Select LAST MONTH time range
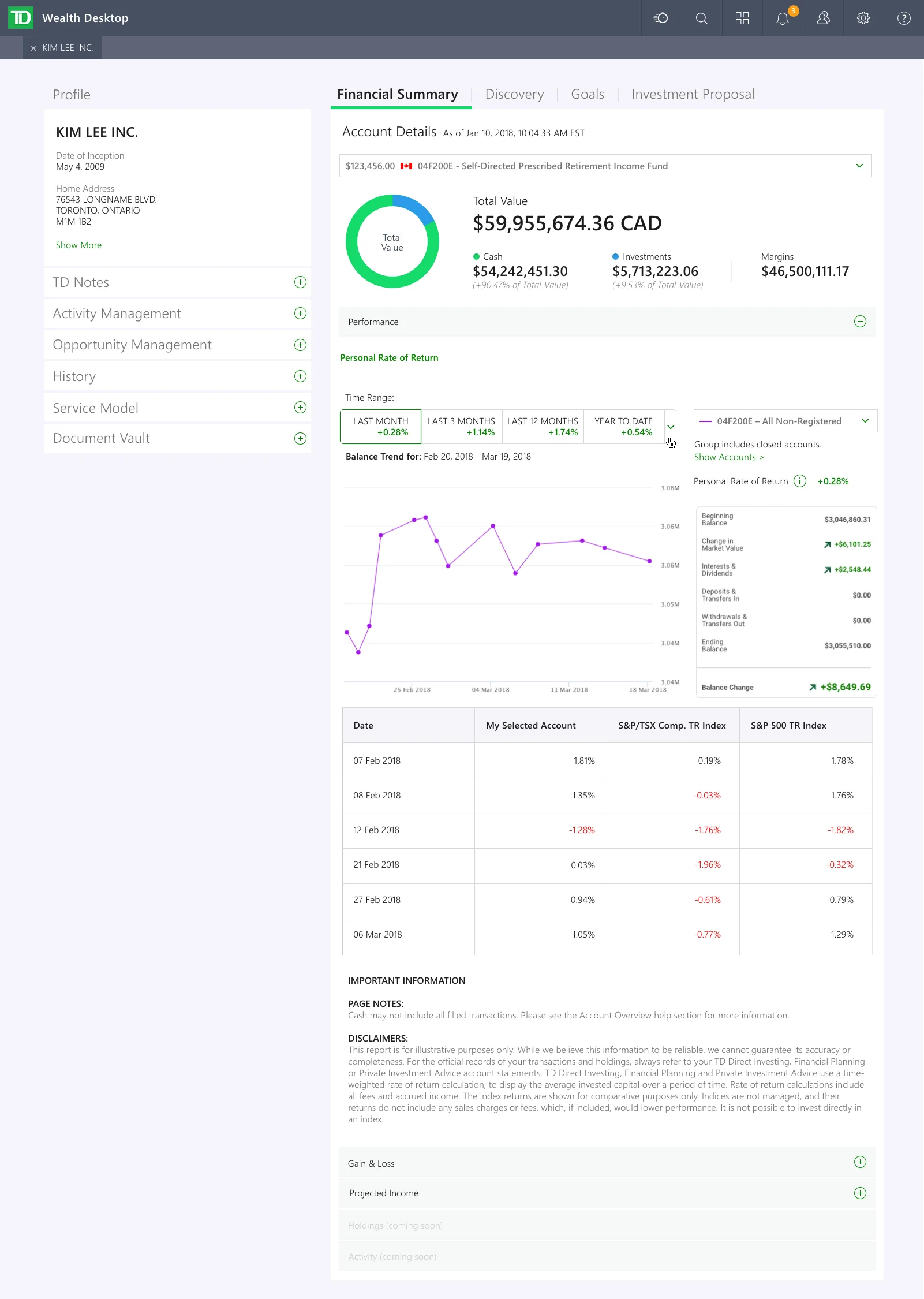The height and width of the screenshot is (1299, 924). (380, 427)
